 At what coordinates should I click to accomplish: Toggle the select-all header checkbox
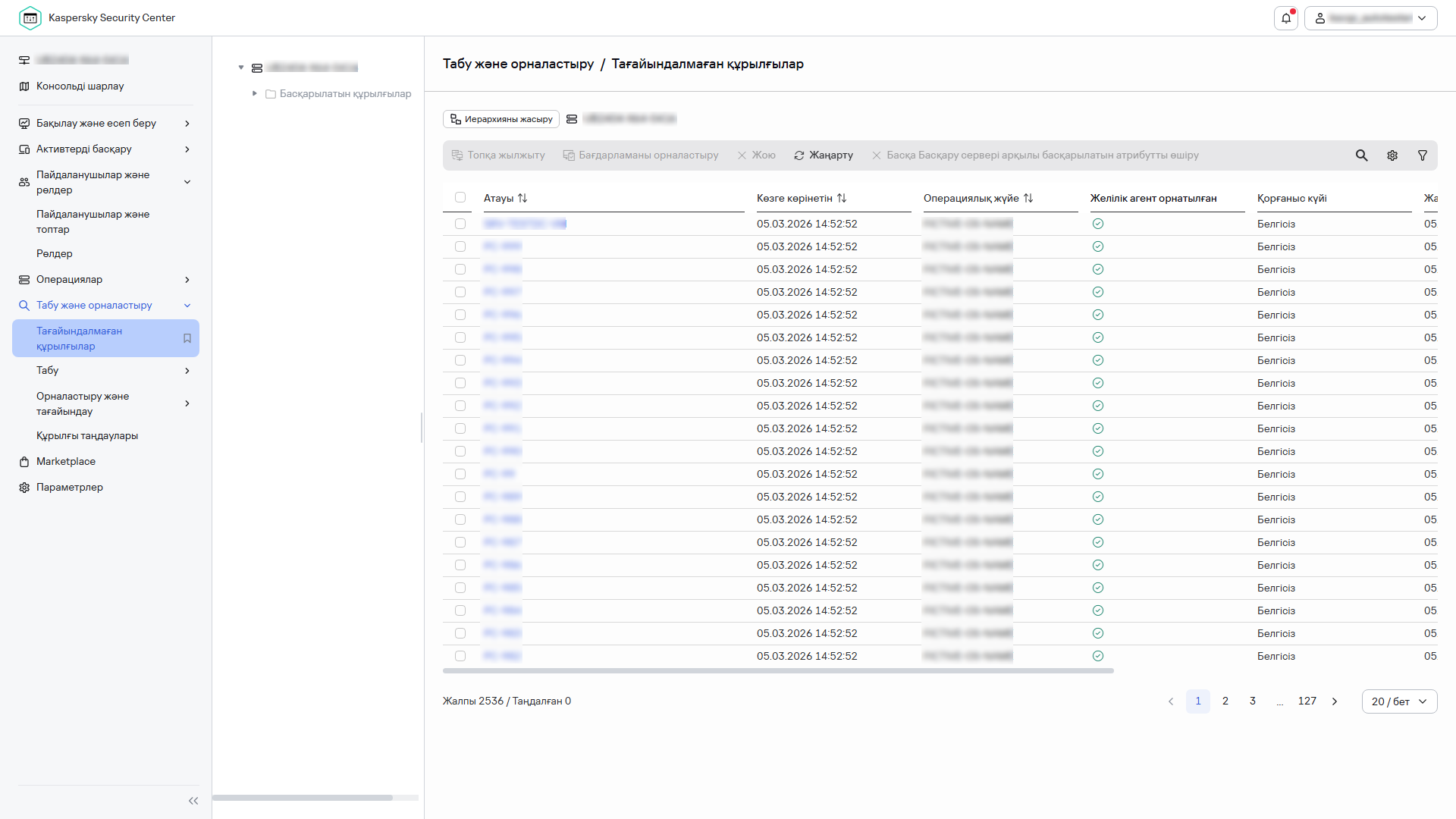click(460, 198)
